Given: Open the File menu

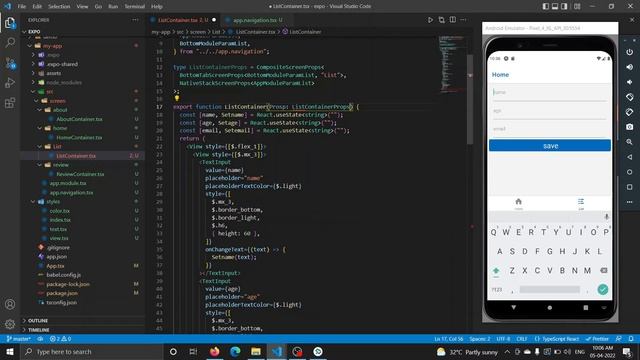Looking at the screenshot, I should 22,7.
